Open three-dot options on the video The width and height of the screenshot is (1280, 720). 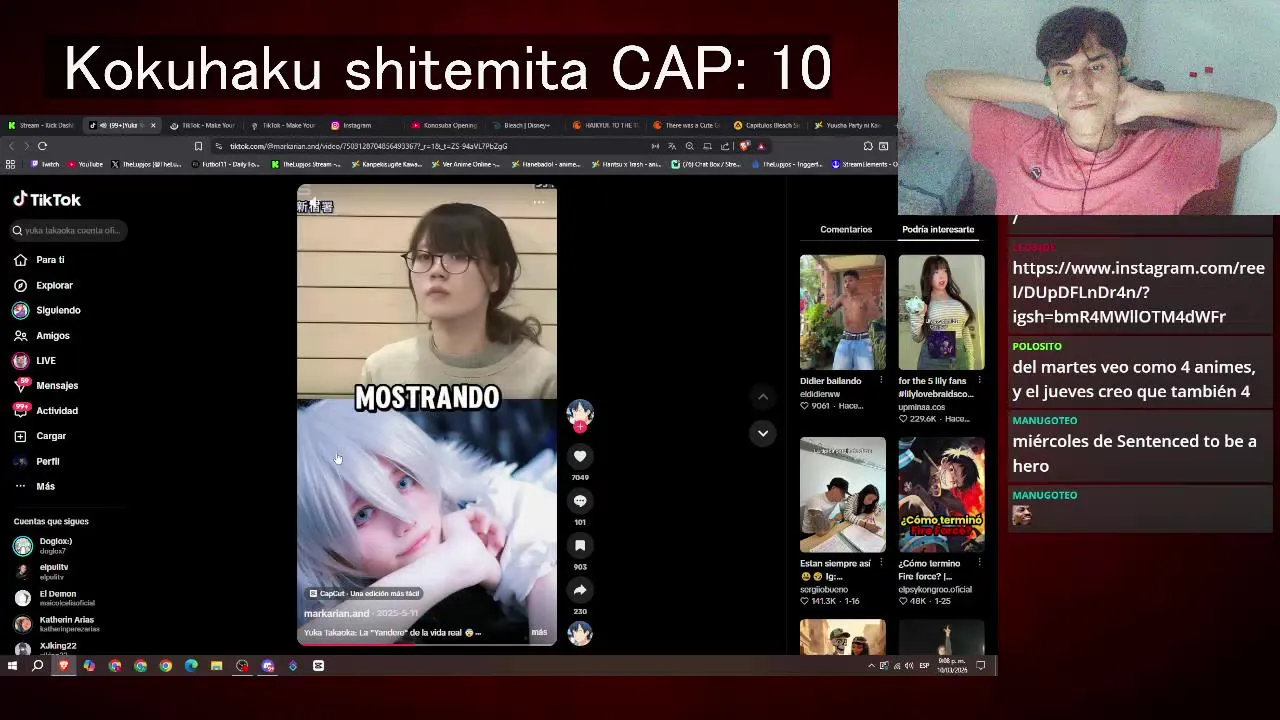pyautogui.click(x=538, y=202)
